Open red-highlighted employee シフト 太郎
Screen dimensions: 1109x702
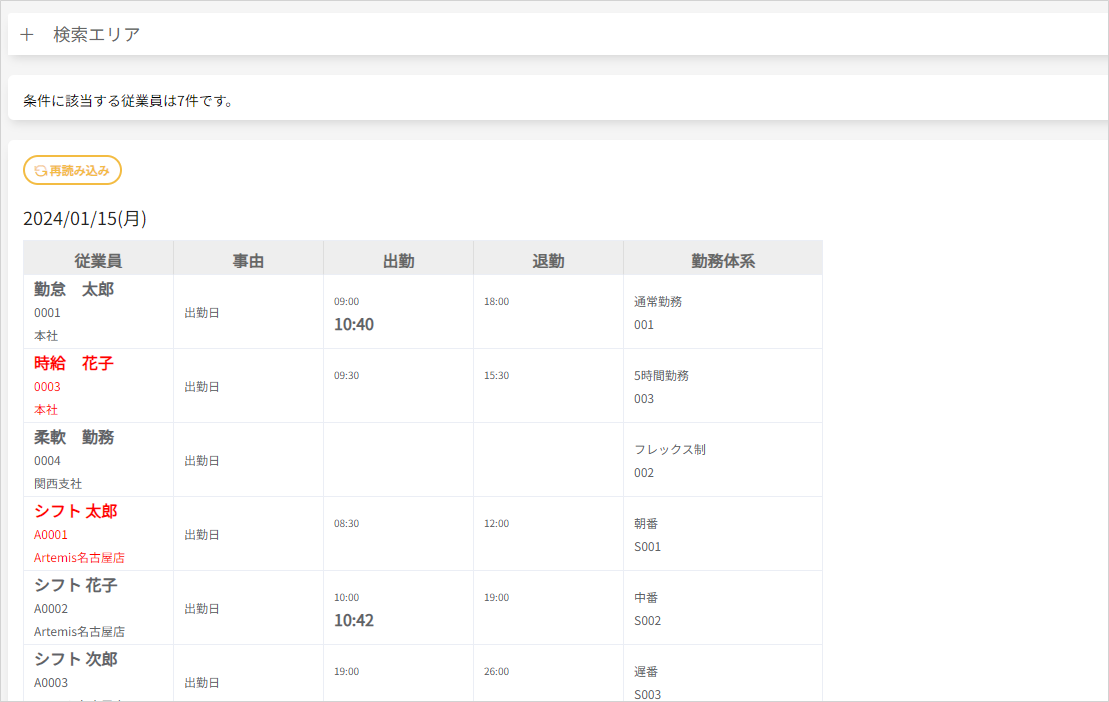pos(76,512)
